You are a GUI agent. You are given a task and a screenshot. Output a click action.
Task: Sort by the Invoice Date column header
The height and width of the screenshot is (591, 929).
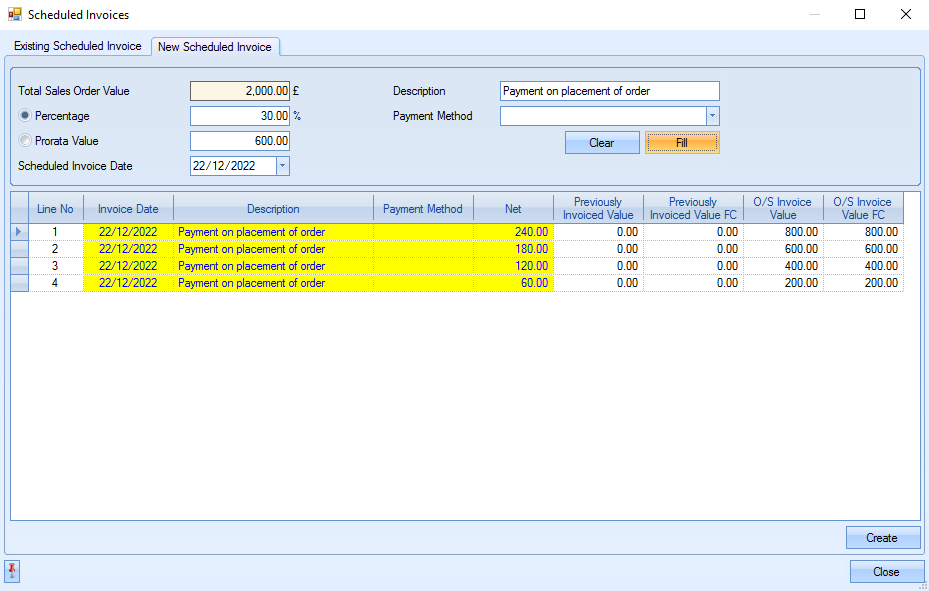point(128,209)
